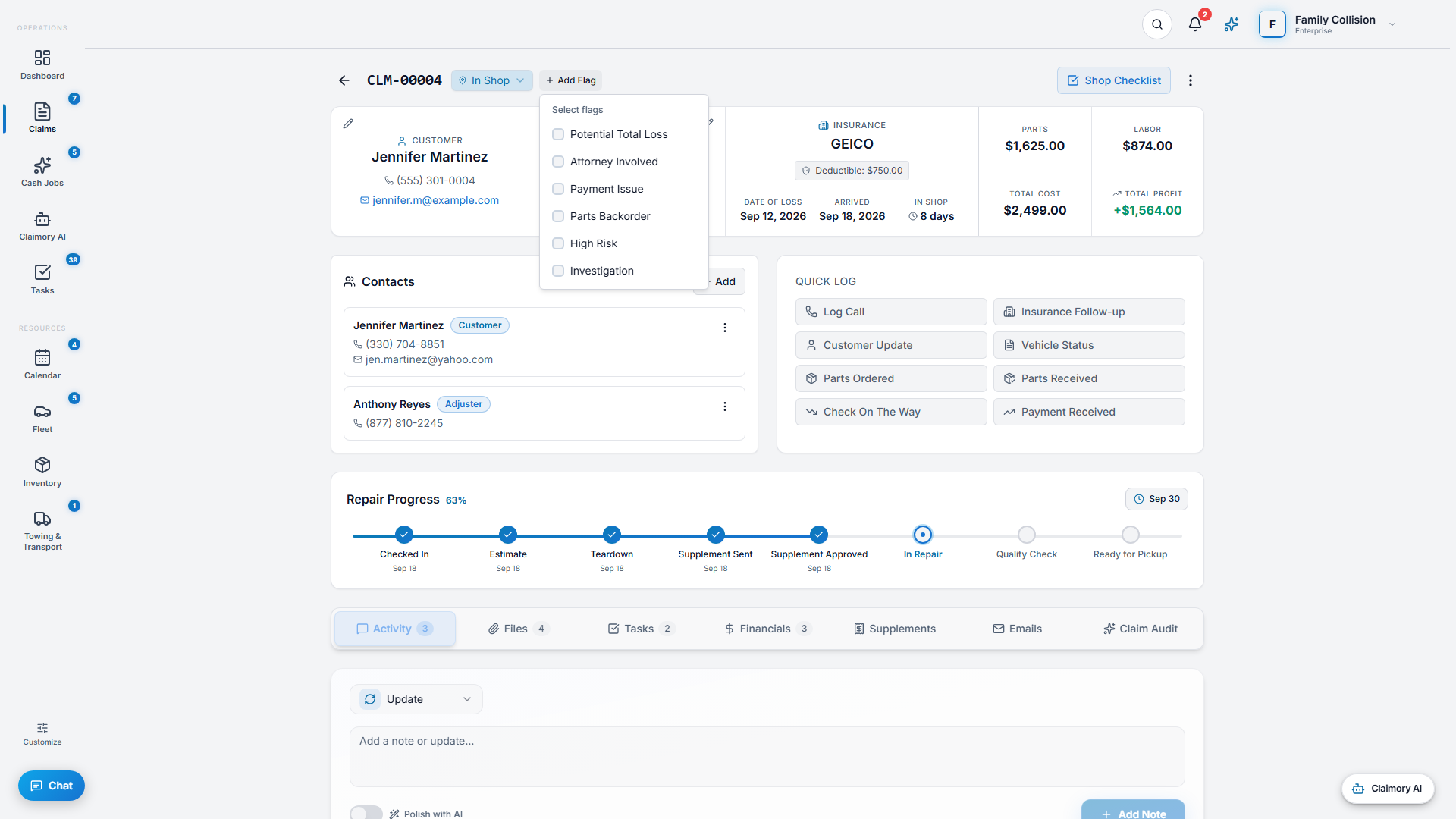
Task: Open Jennifer Martinez contact options menu
Action: (x=725, y=328)
